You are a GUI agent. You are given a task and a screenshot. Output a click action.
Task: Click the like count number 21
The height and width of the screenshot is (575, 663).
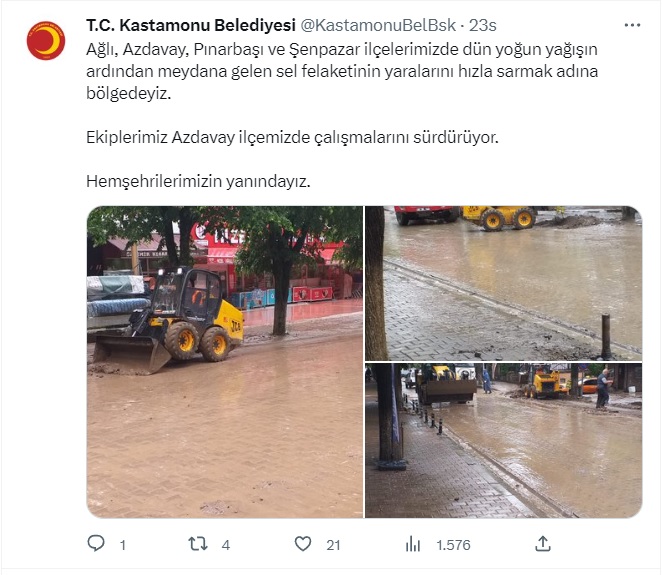tap(333, 545)
